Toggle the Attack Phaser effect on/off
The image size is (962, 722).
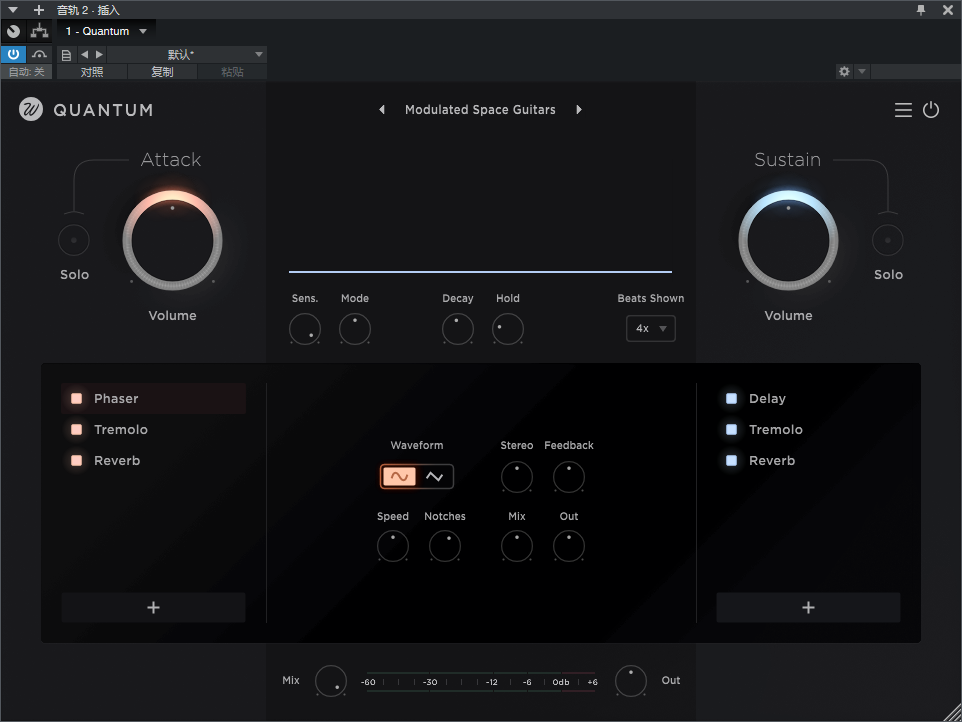77,399
